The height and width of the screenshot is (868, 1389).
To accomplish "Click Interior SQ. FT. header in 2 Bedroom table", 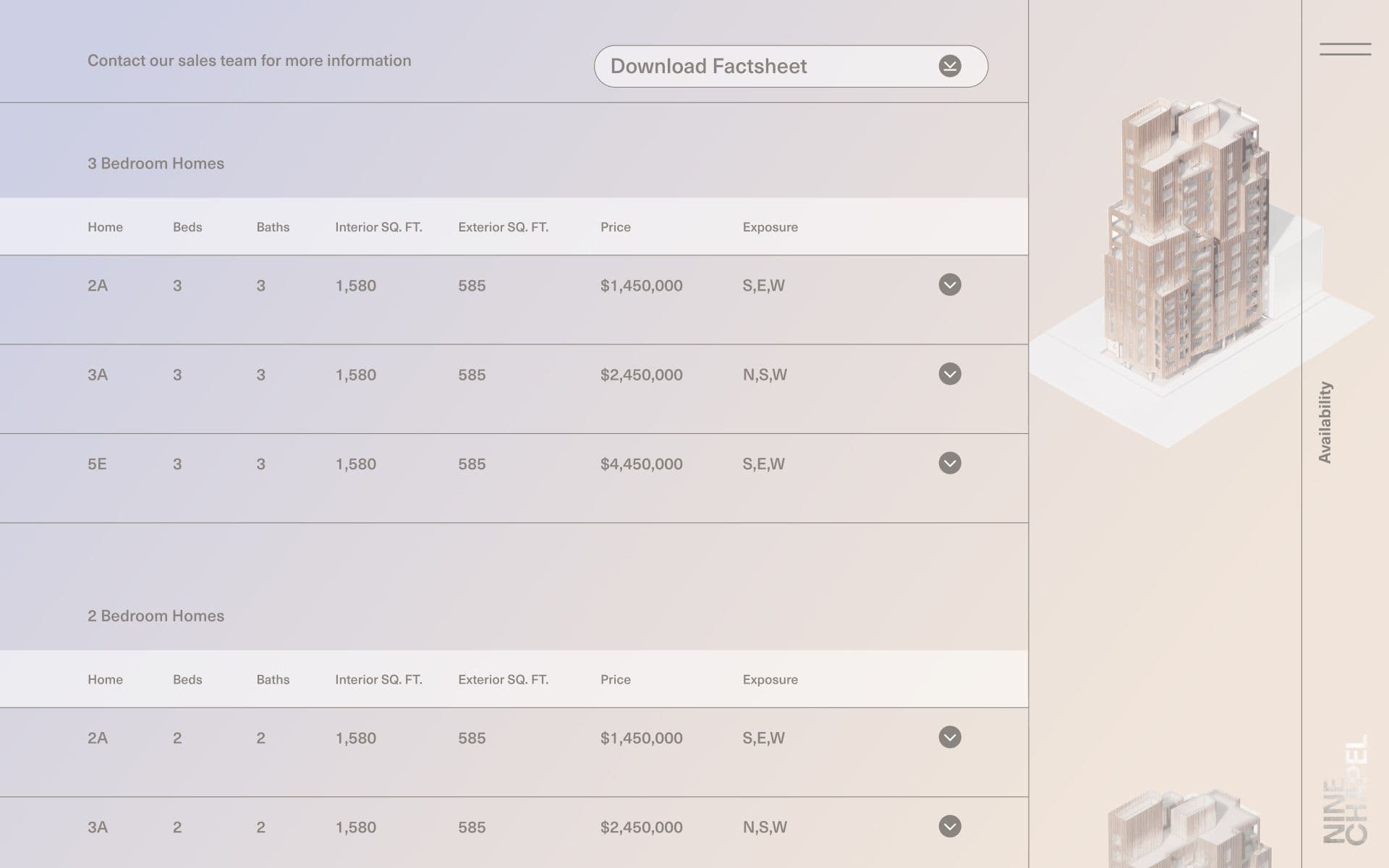I will (x=378, y=680).
